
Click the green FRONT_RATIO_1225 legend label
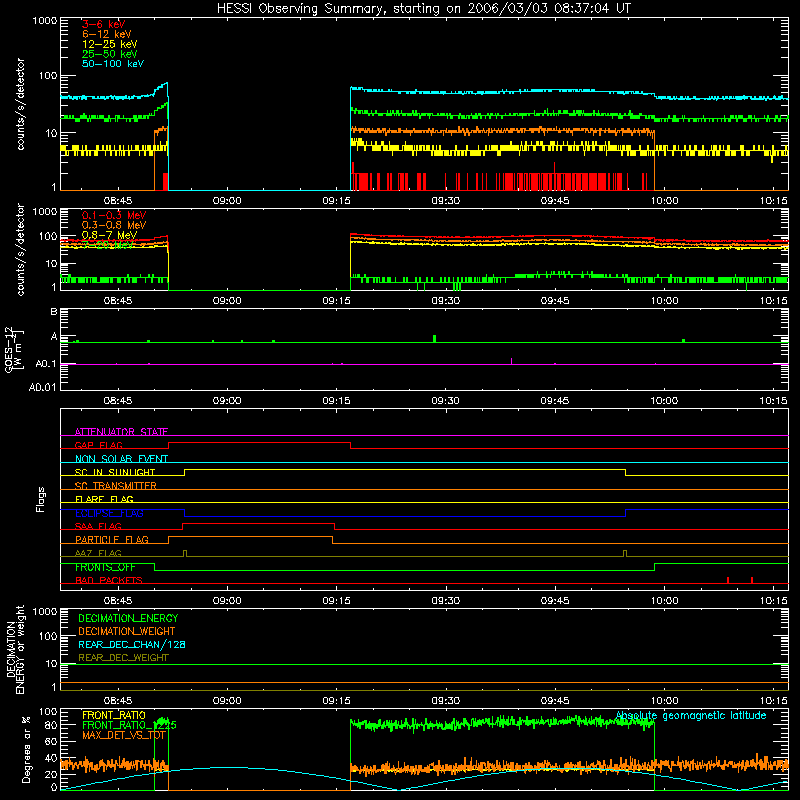point(129,725)
